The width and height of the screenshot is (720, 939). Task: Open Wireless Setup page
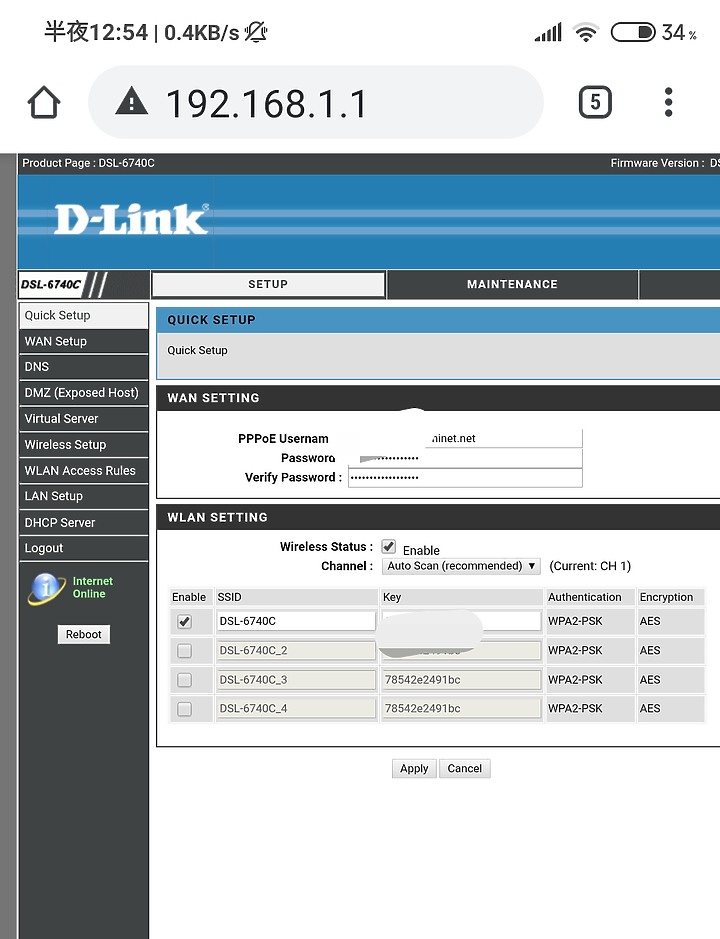[83, 445]
